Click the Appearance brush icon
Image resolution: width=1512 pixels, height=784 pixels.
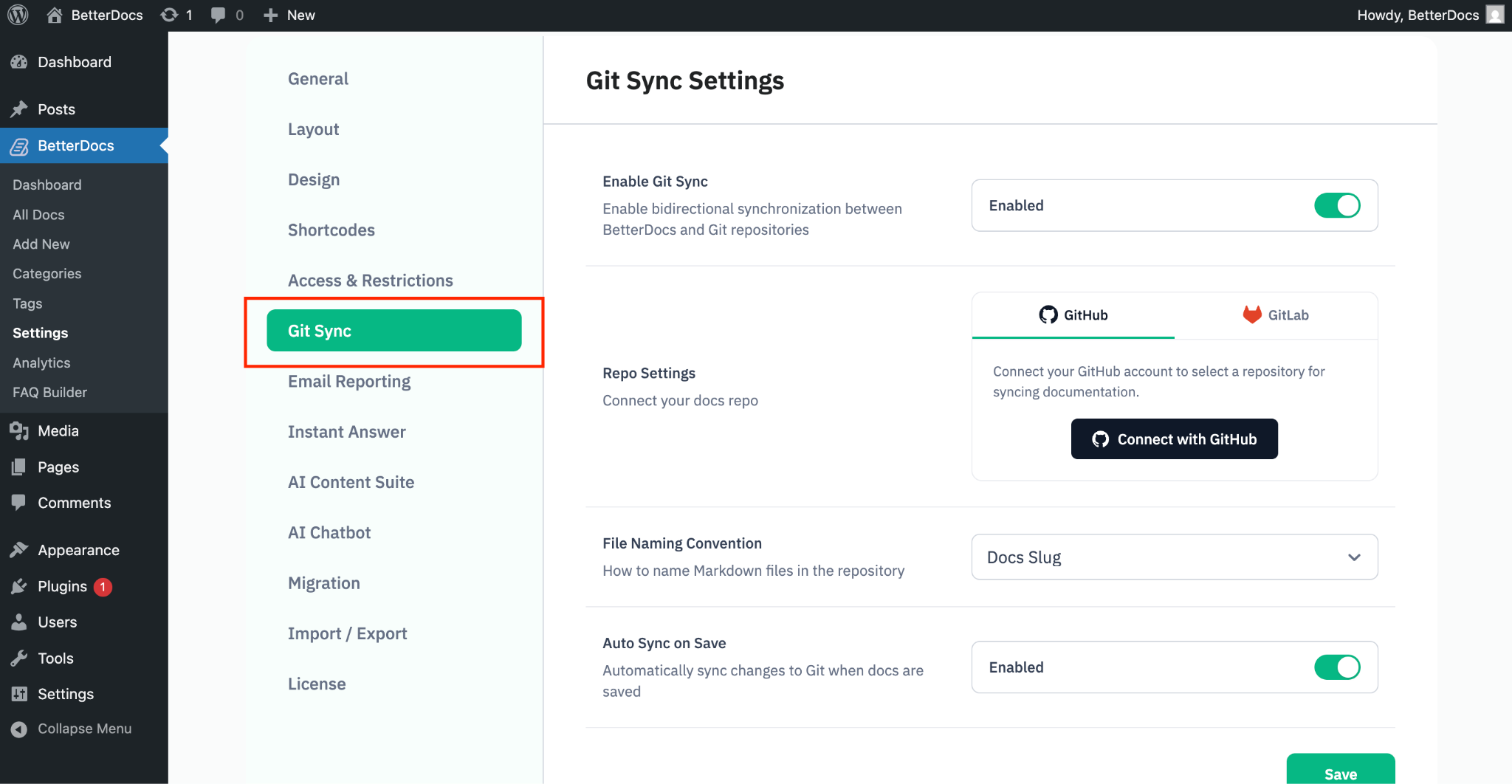tap(19, 550)
